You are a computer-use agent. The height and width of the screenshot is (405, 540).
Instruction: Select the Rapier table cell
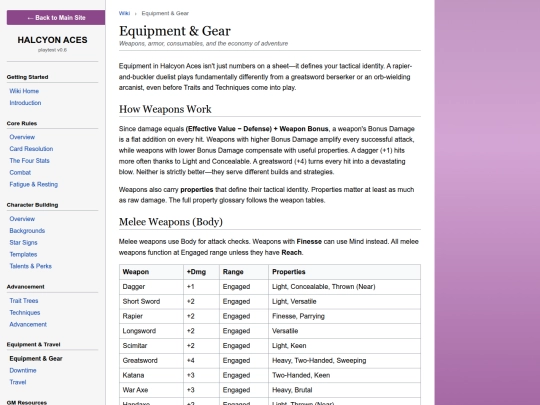click(x=152, y=316)
